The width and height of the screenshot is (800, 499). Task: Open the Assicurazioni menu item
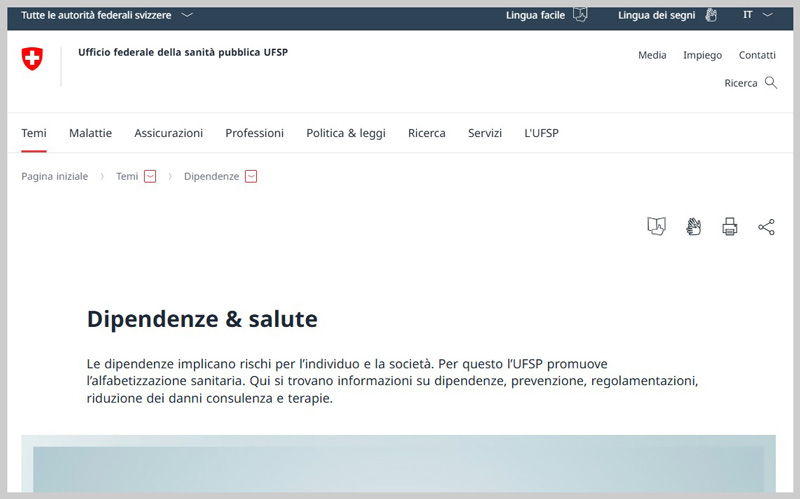coord(168,133)
